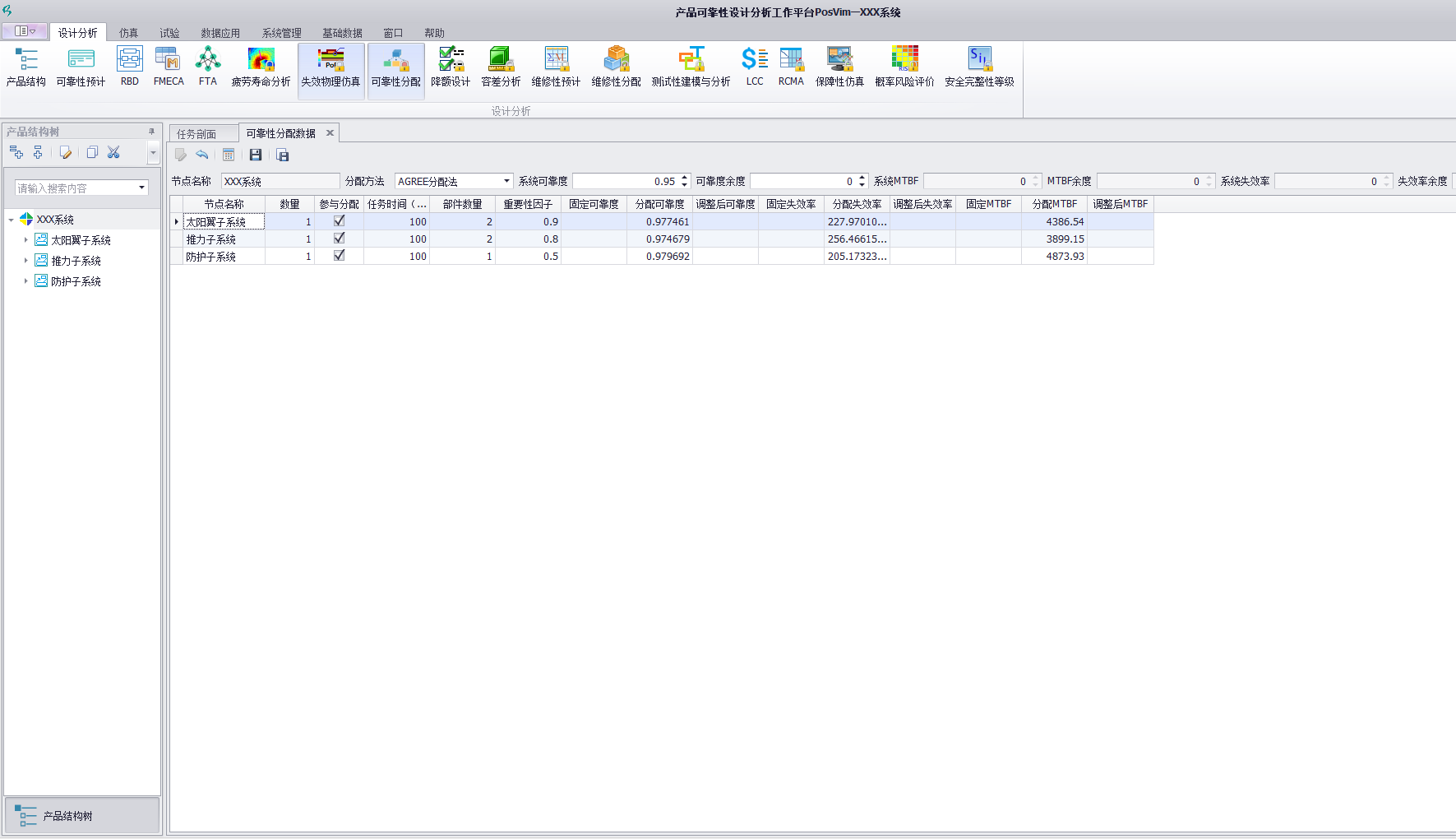Expand 太阳翼子系统 node in product tree
The height and width of the screenshot is (839, 1456).
click(25, 240)
